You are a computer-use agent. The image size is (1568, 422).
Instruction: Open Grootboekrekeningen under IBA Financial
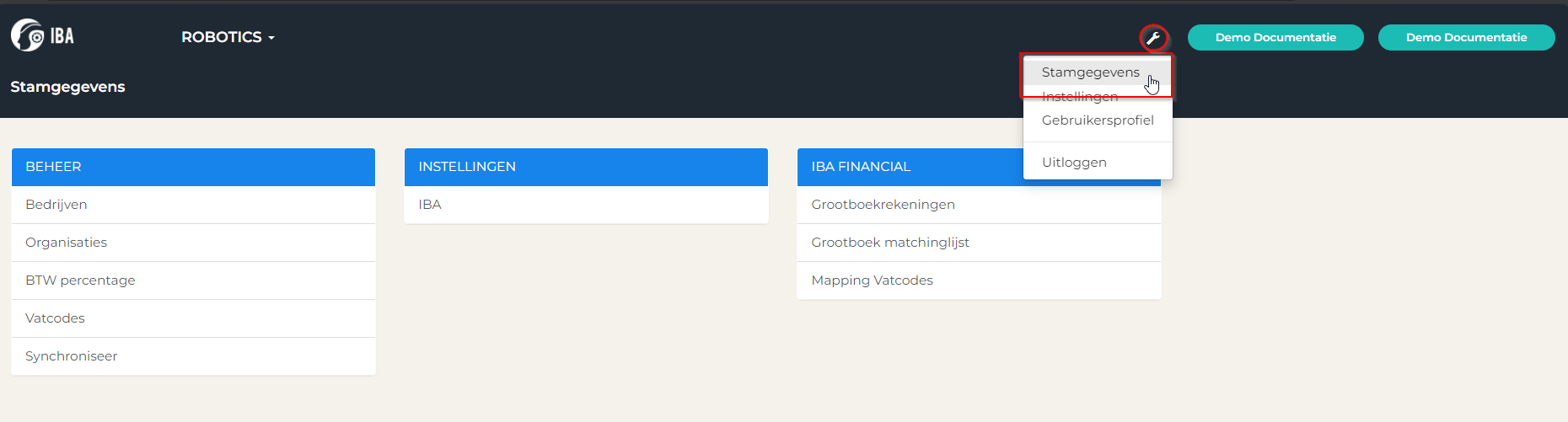click(x=979, y=205)
